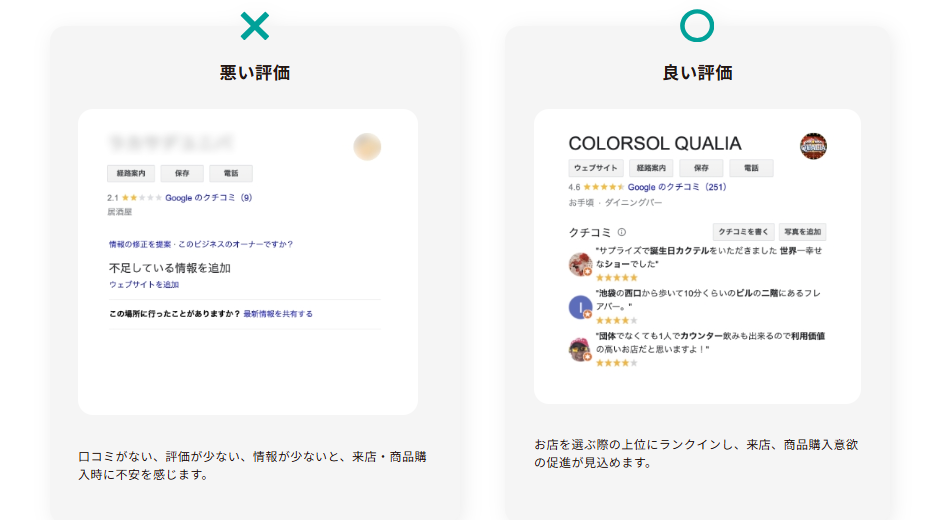Click the five-star rating under birthday cocktail review
The image size is (942, 520).
616,277
